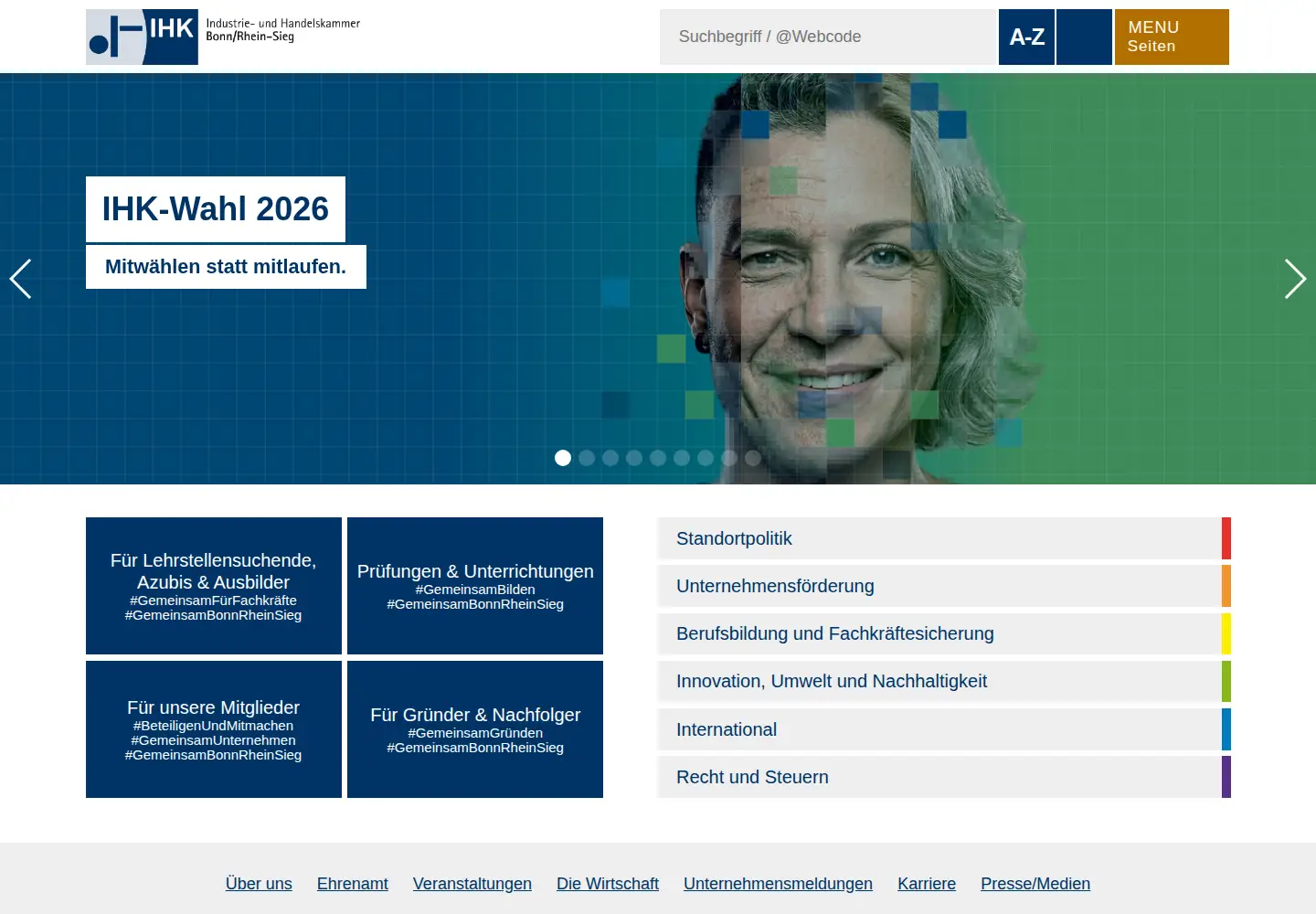This screenshot has width=1316, height=914.
Task: Select the first carousel dot
Action: [563, 458]
